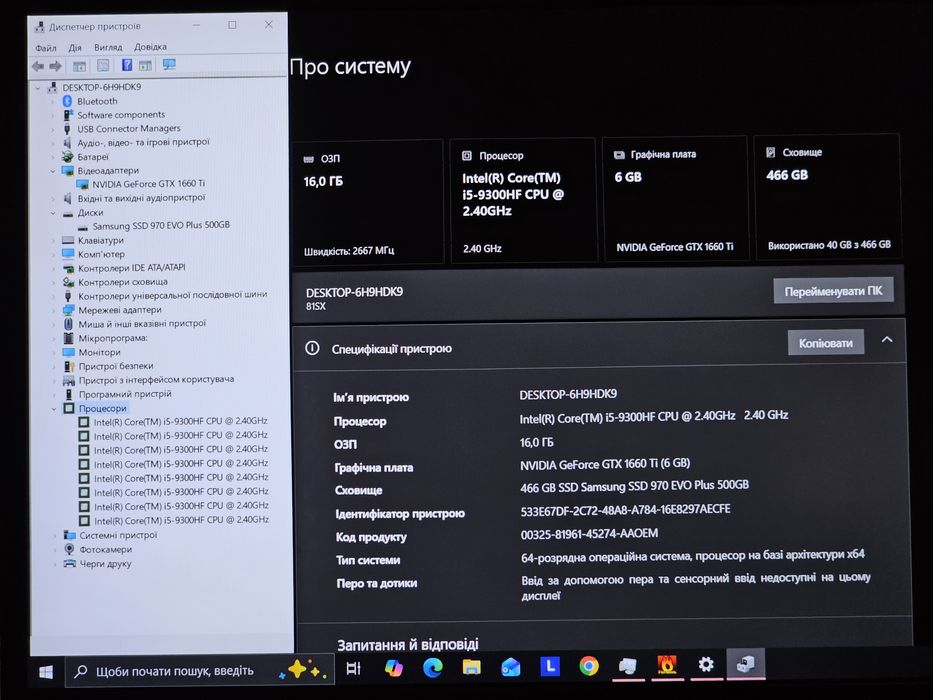
Task: Select the audio, video and game devices icon
Action: [x=67, y=143]
